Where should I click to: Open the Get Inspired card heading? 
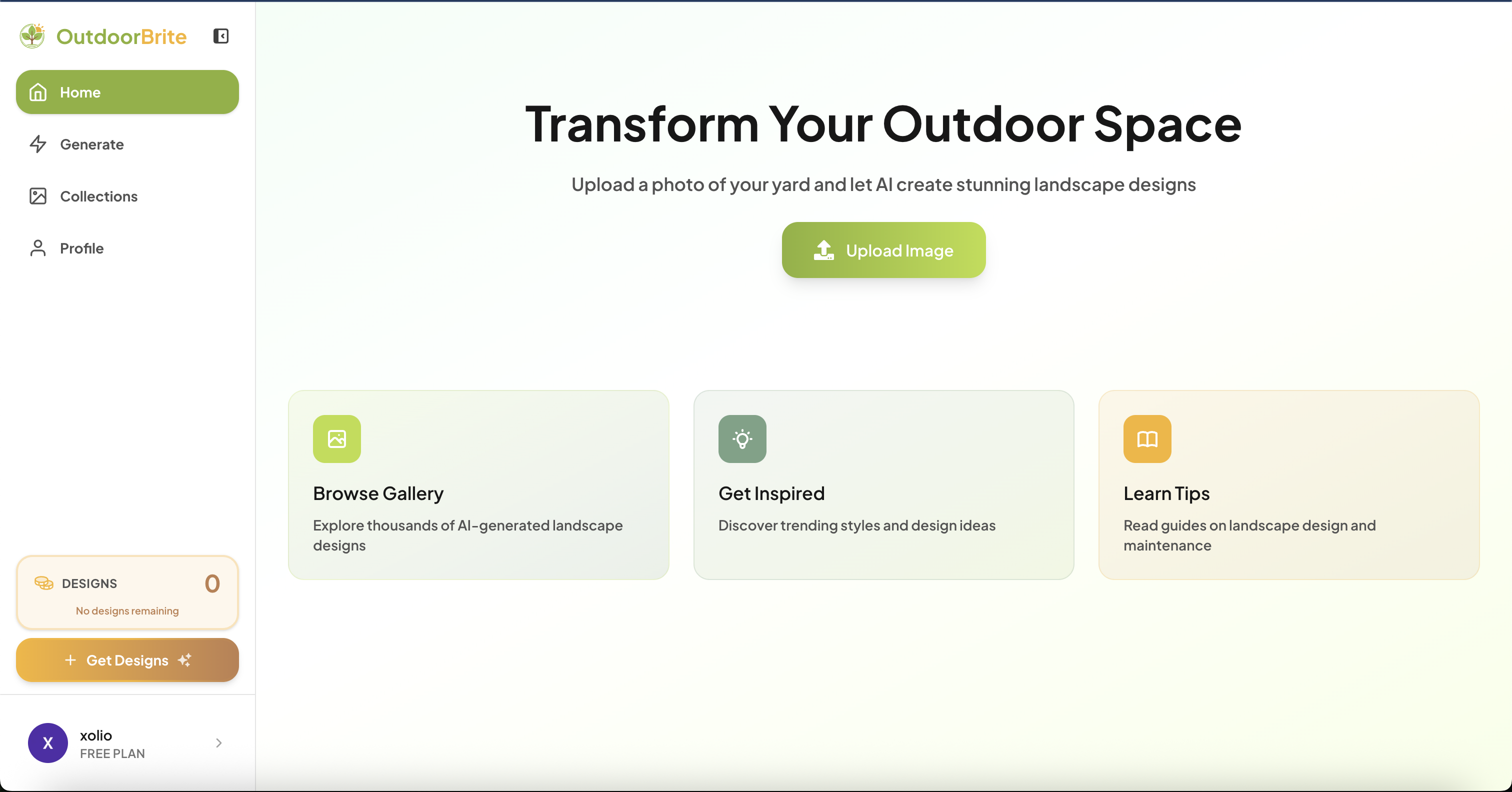point(771,494)
